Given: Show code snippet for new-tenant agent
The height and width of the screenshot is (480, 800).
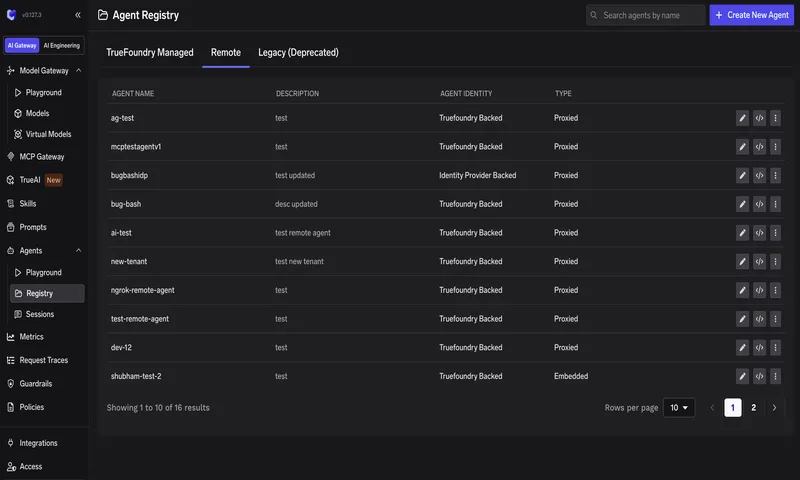Looking at the screenshot, I should (x=759, y=261).
